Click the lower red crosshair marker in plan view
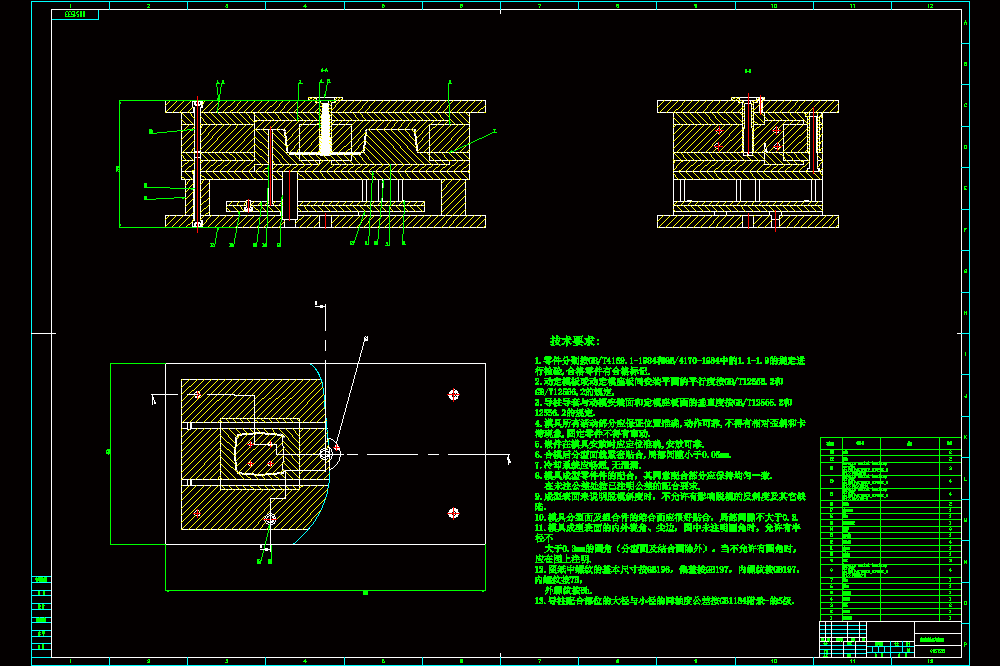Viewport: 1000px width, 666px height. pyautogui.click(x=453, y=514)
